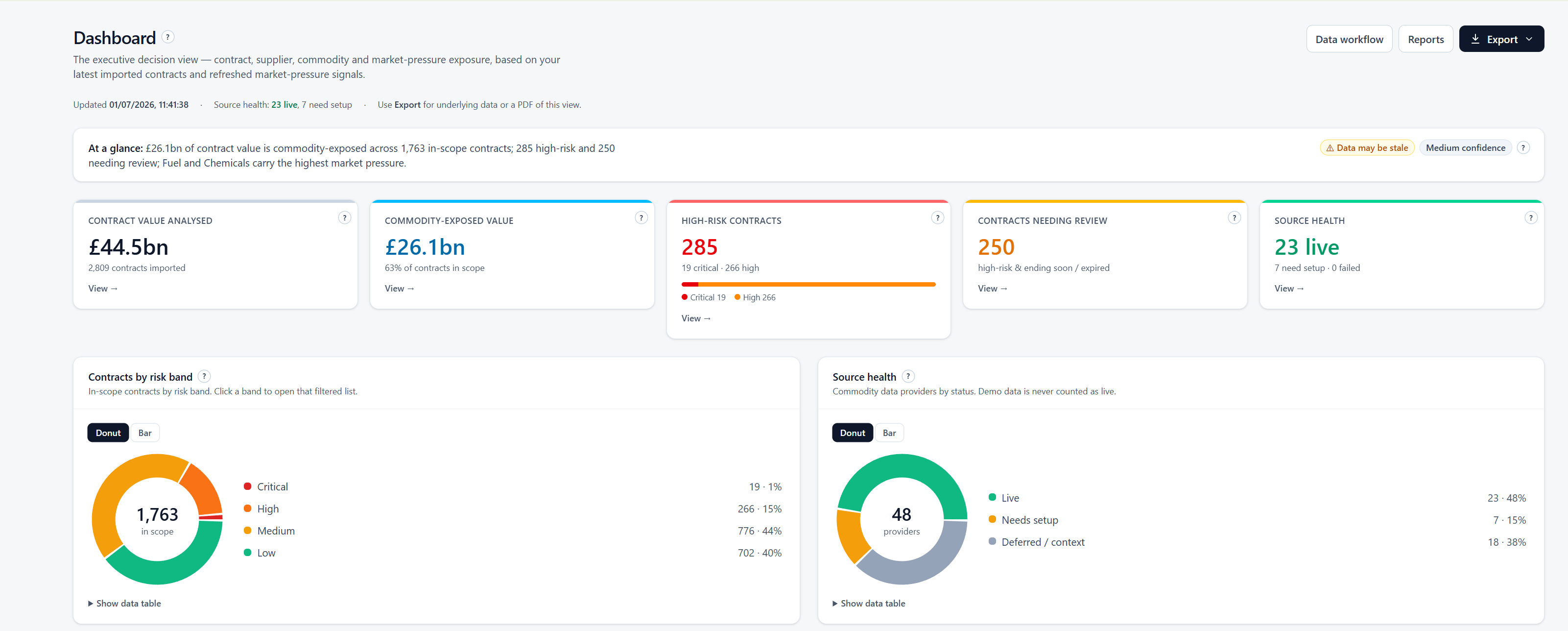Click View link on Contracts Needing Review card

coord(992,288)
